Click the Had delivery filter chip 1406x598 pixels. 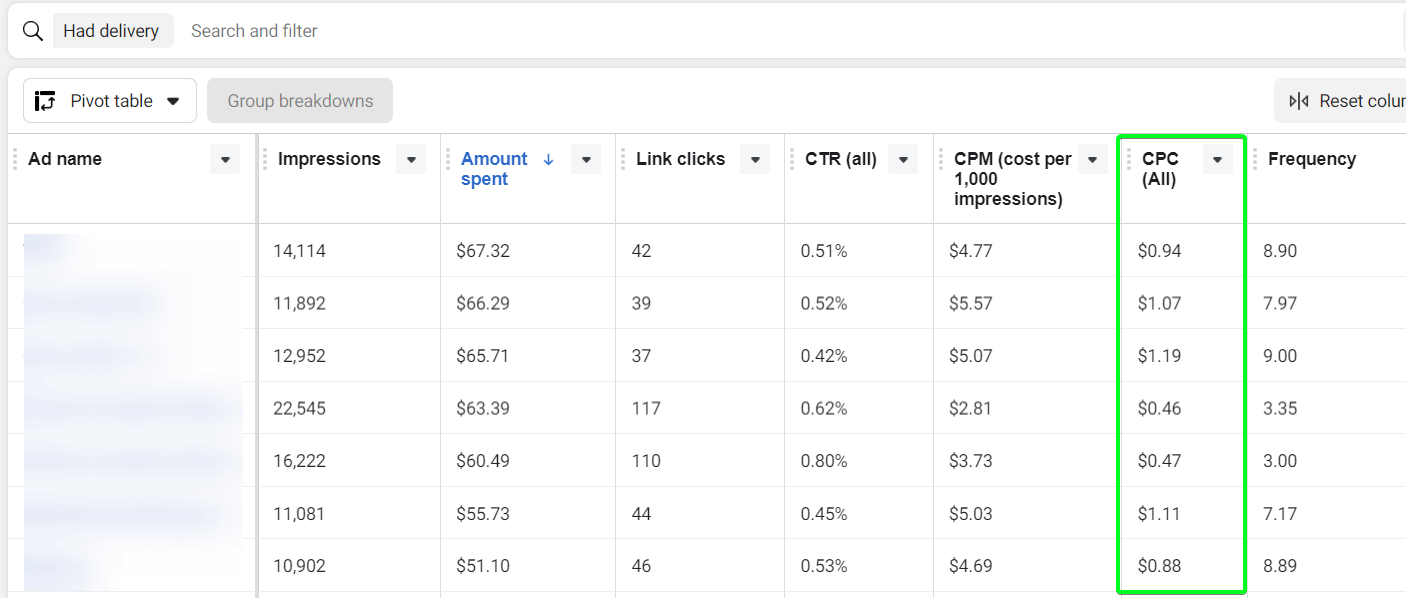pos(111,31)
